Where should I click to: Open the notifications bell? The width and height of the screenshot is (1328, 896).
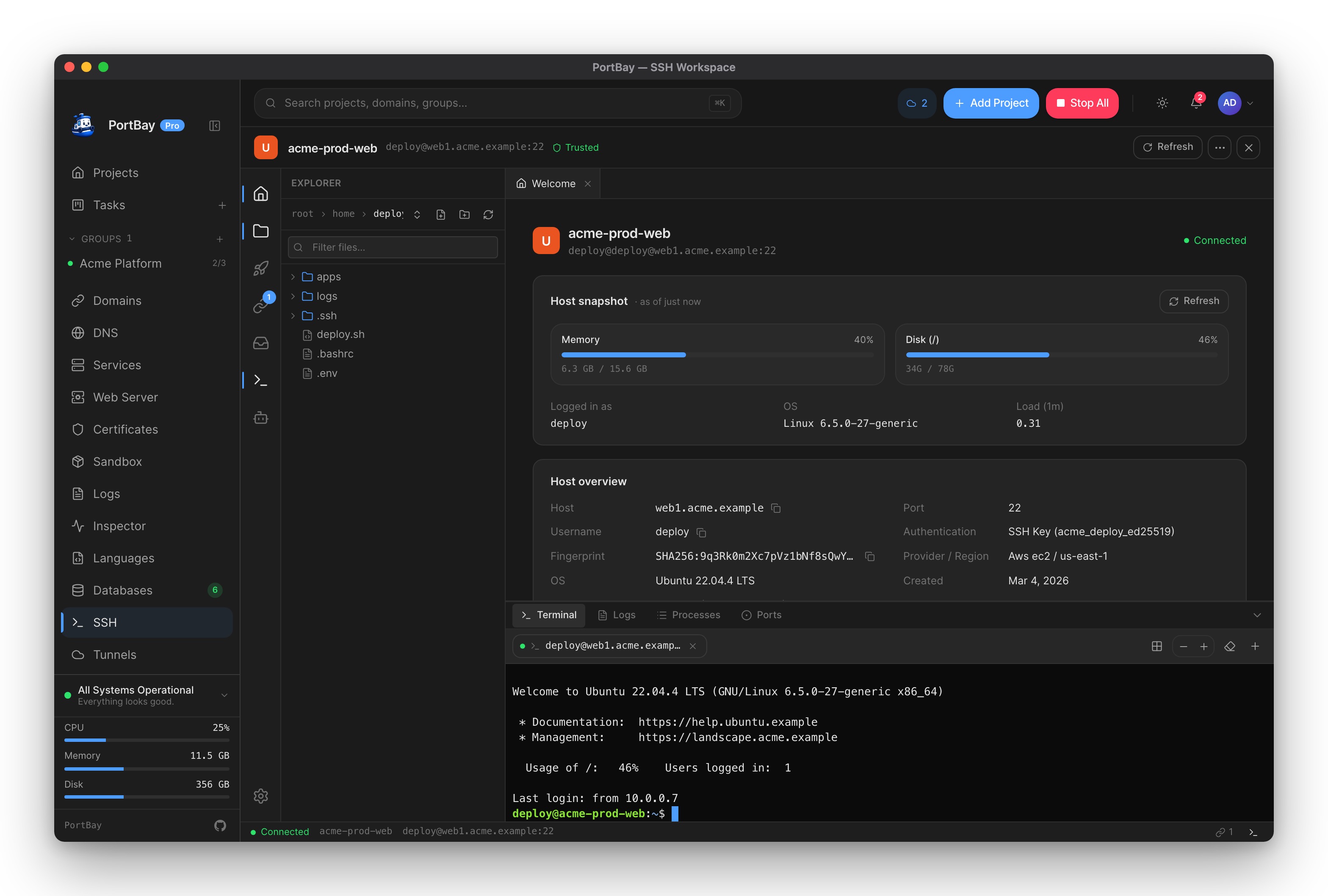[1196, 103]
